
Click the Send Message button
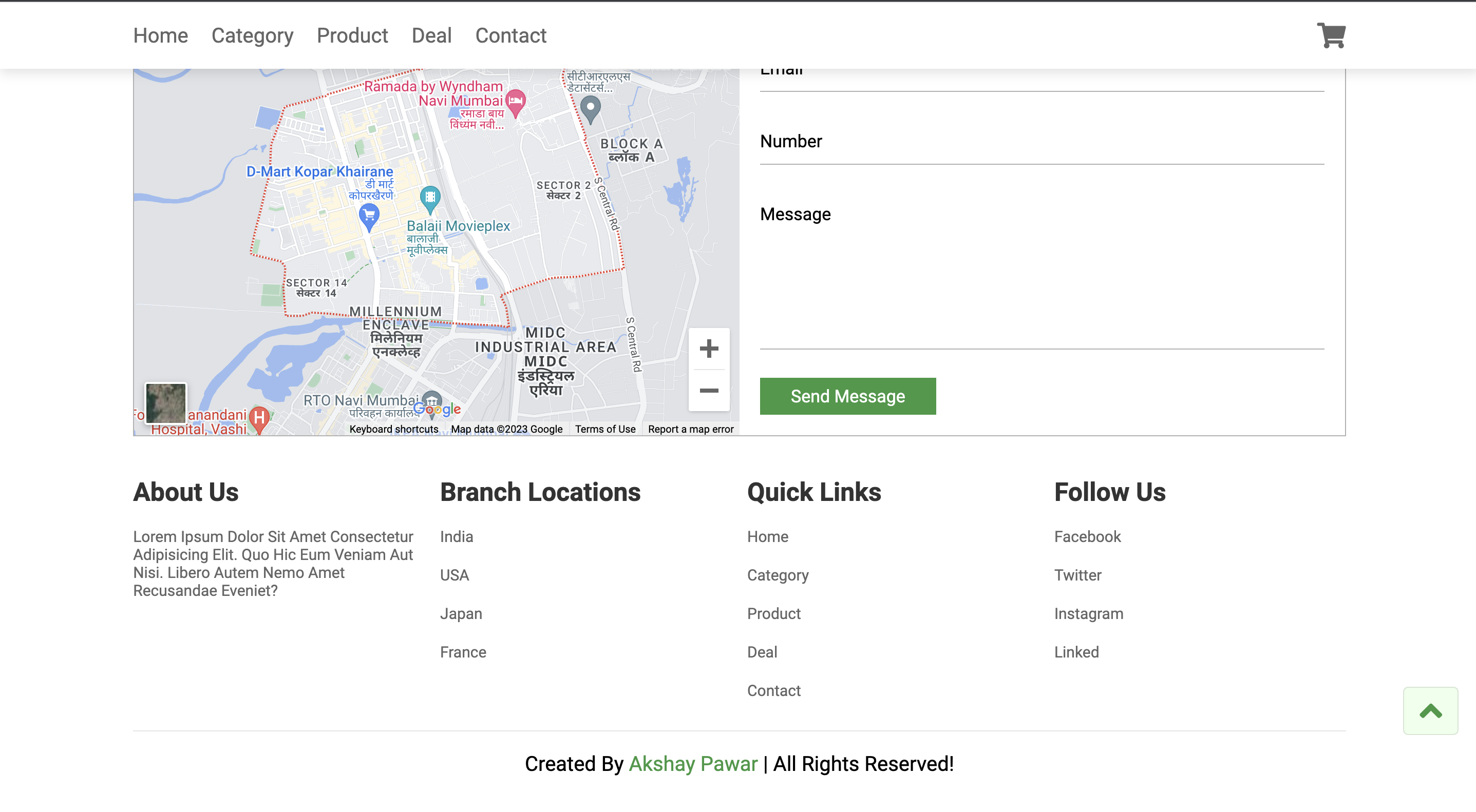coord(847,396)
